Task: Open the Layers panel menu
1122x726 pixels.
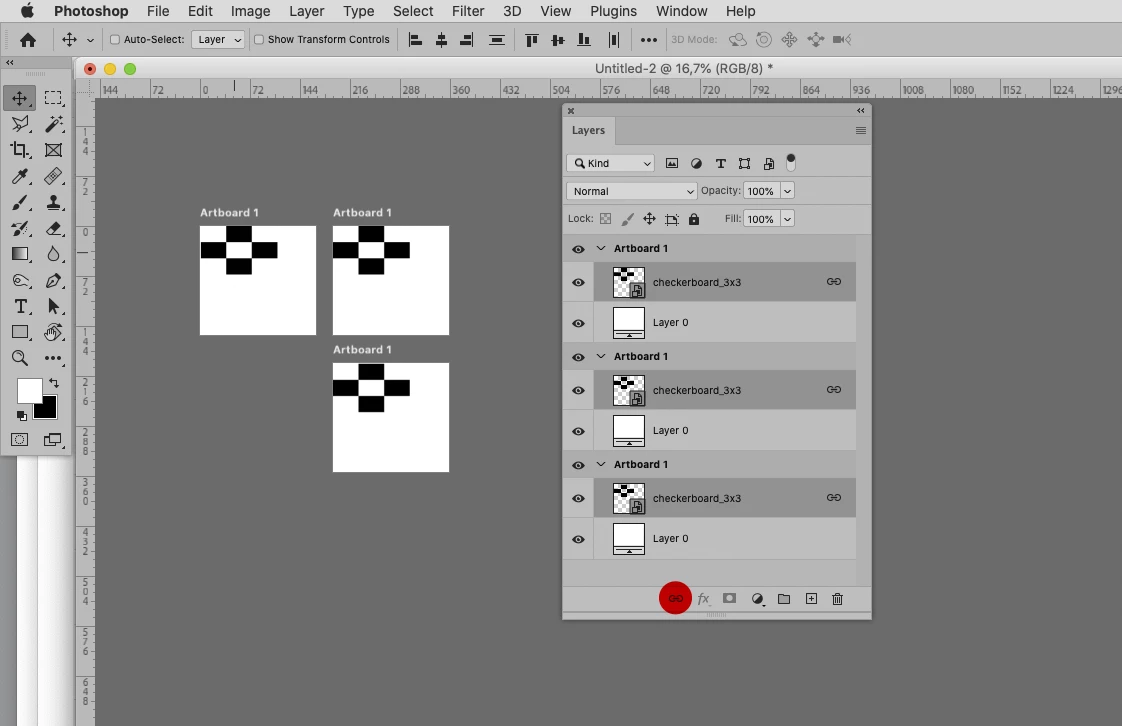Action: tap(861, 130)
